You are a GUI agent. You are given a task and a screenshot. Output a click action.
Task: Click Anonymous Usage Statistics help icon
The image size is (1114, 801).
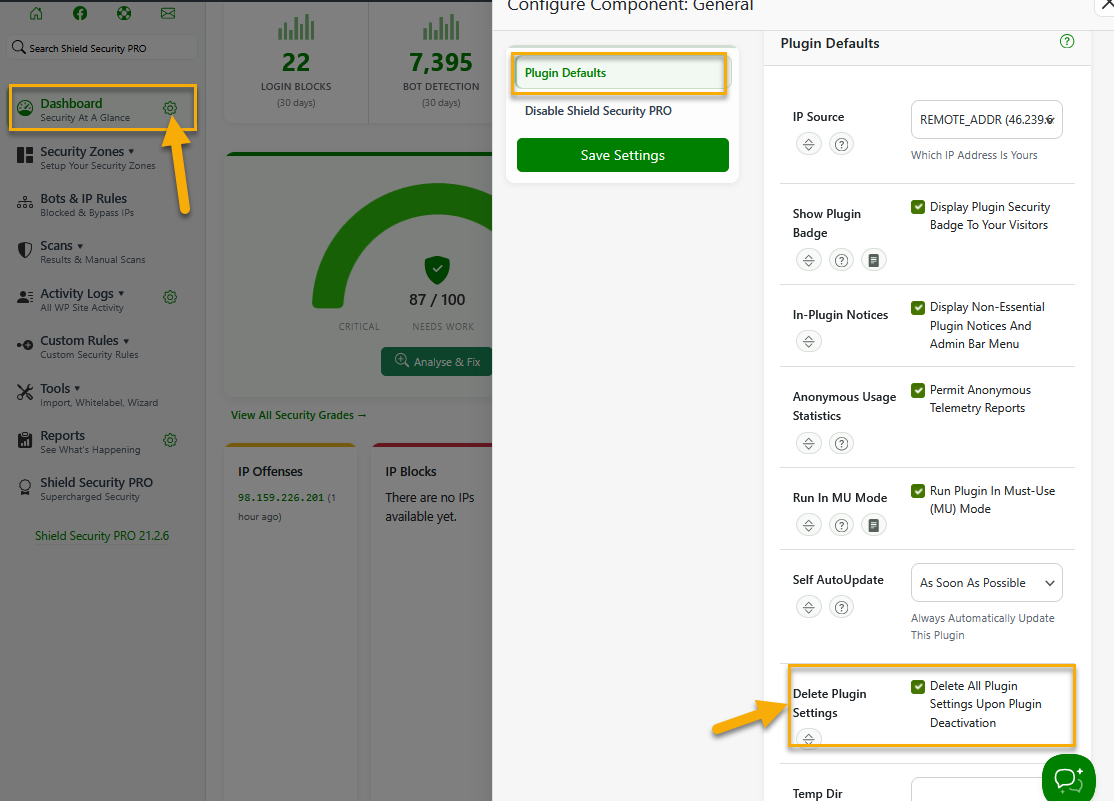coord(841,443)
